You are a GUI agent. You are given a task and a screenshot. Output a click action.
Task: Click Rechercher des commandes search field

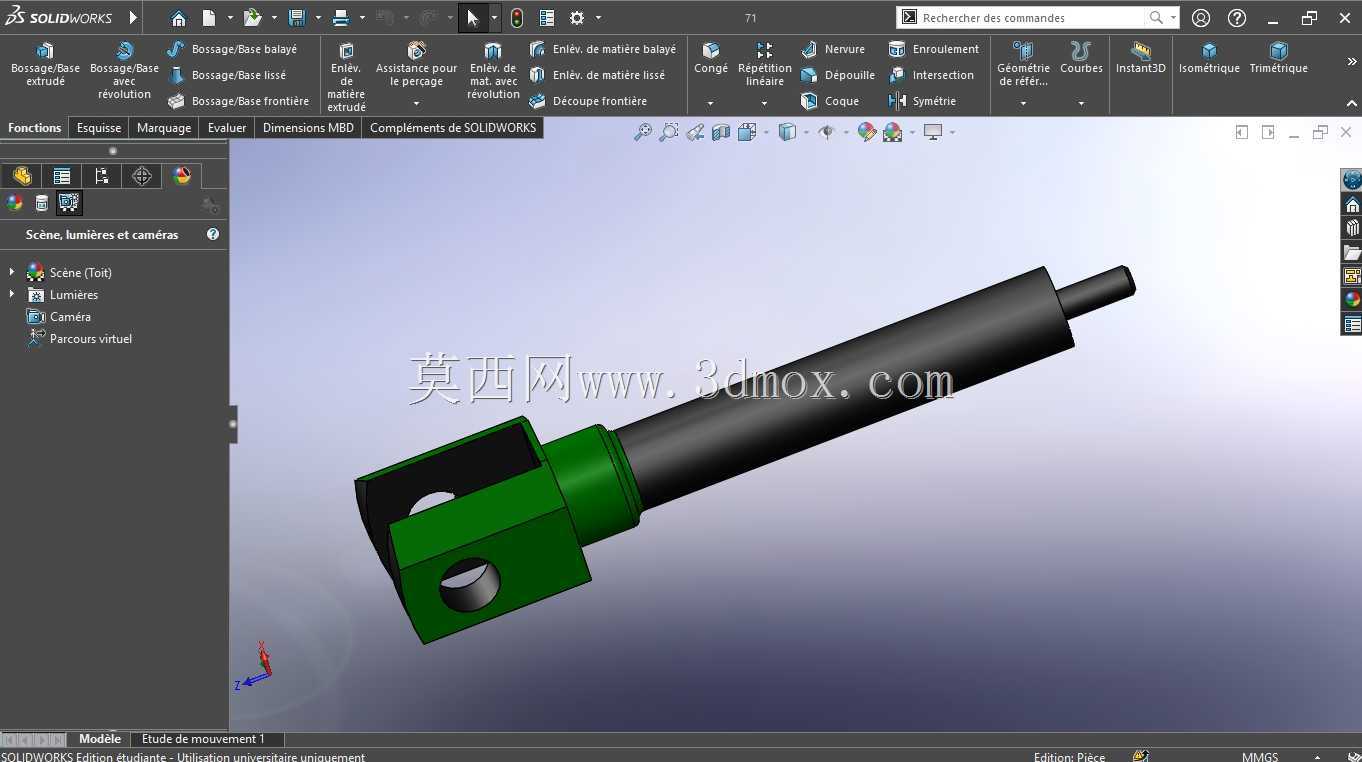point(1032,18)
